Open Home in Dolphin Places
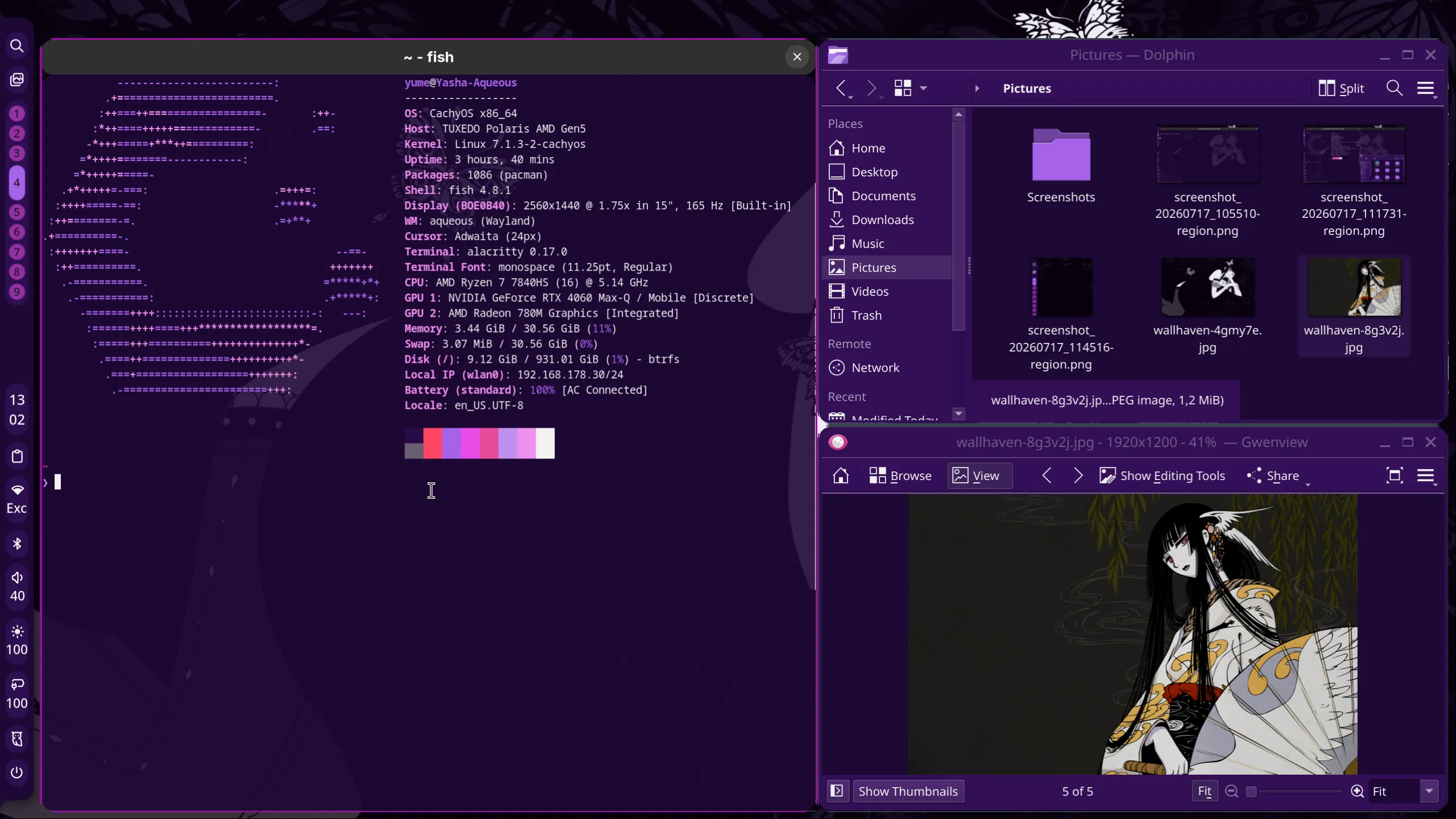 (887, 148)
